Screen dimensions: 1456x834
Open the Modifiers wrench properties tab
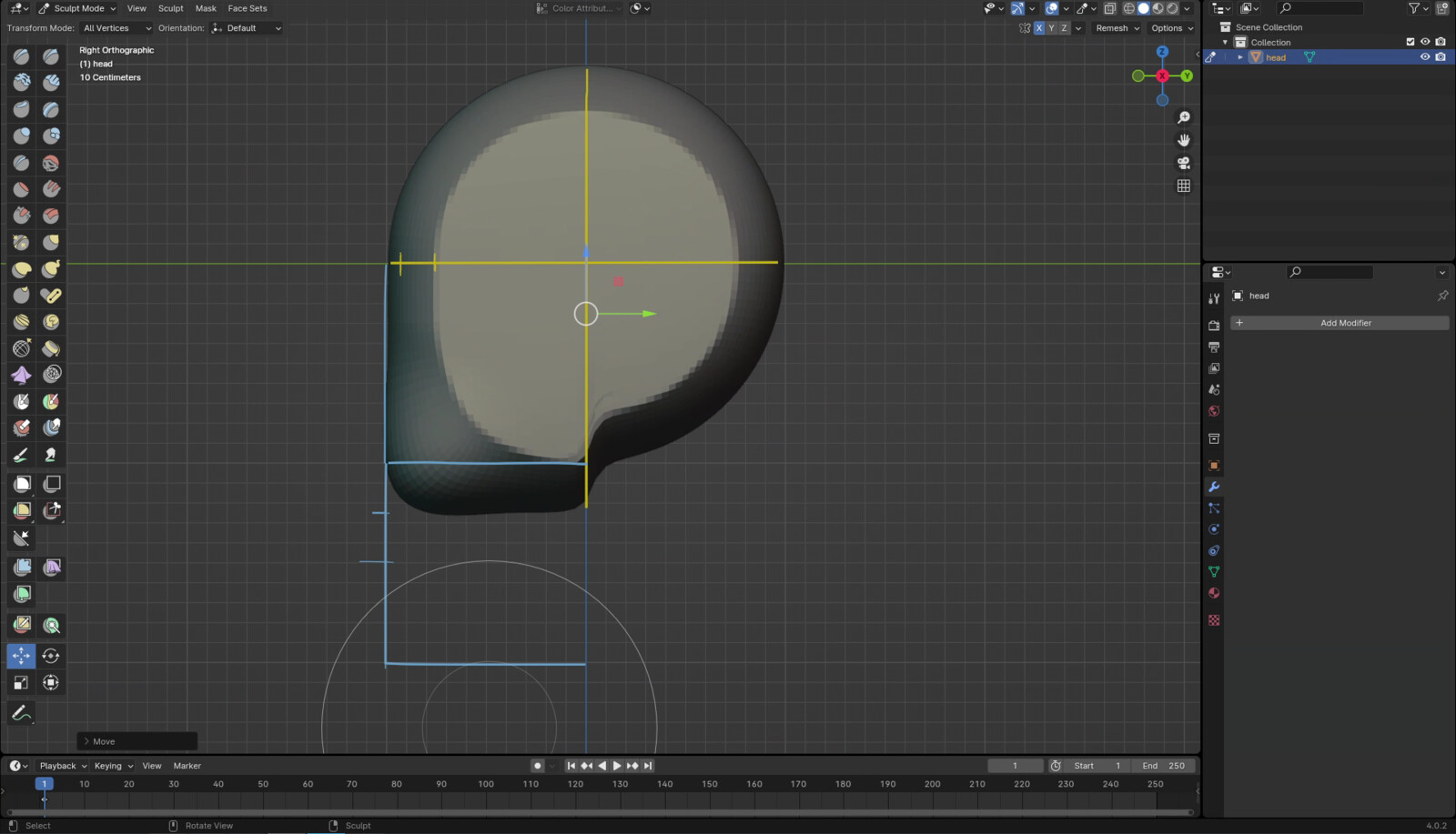(x=1214, y=487)
